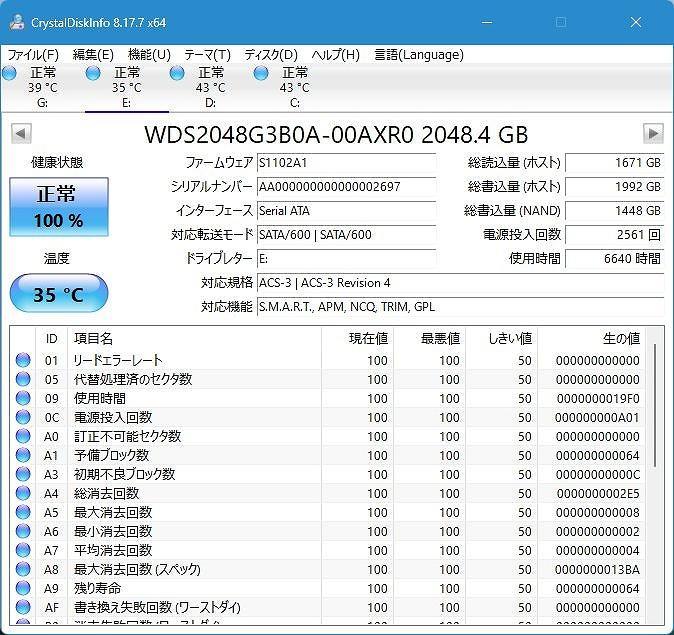
Task: Click status icon of row A5 最大消去回数
Action: coord(23,512)
